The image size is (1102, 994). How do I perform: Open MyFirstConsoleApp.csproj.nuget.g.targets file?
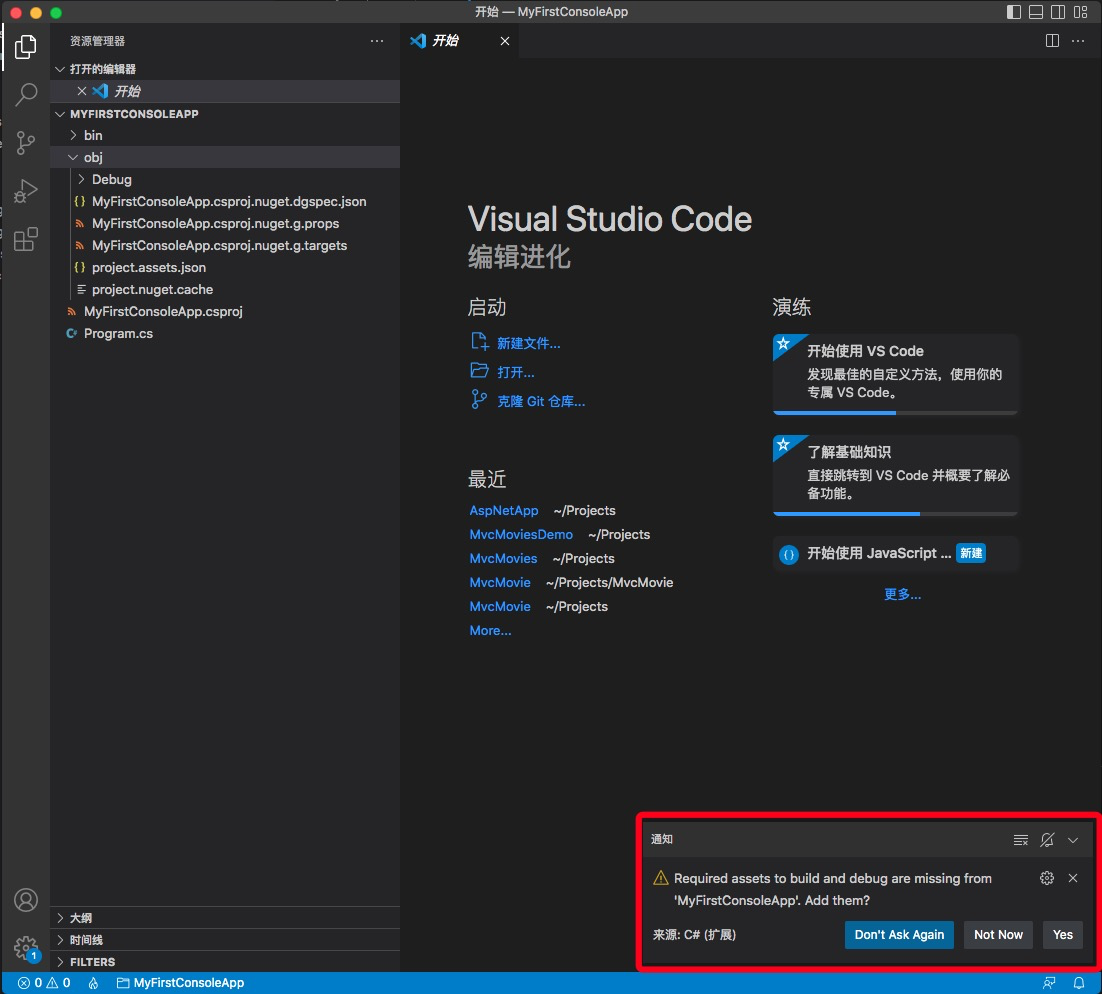coord(225,245)
